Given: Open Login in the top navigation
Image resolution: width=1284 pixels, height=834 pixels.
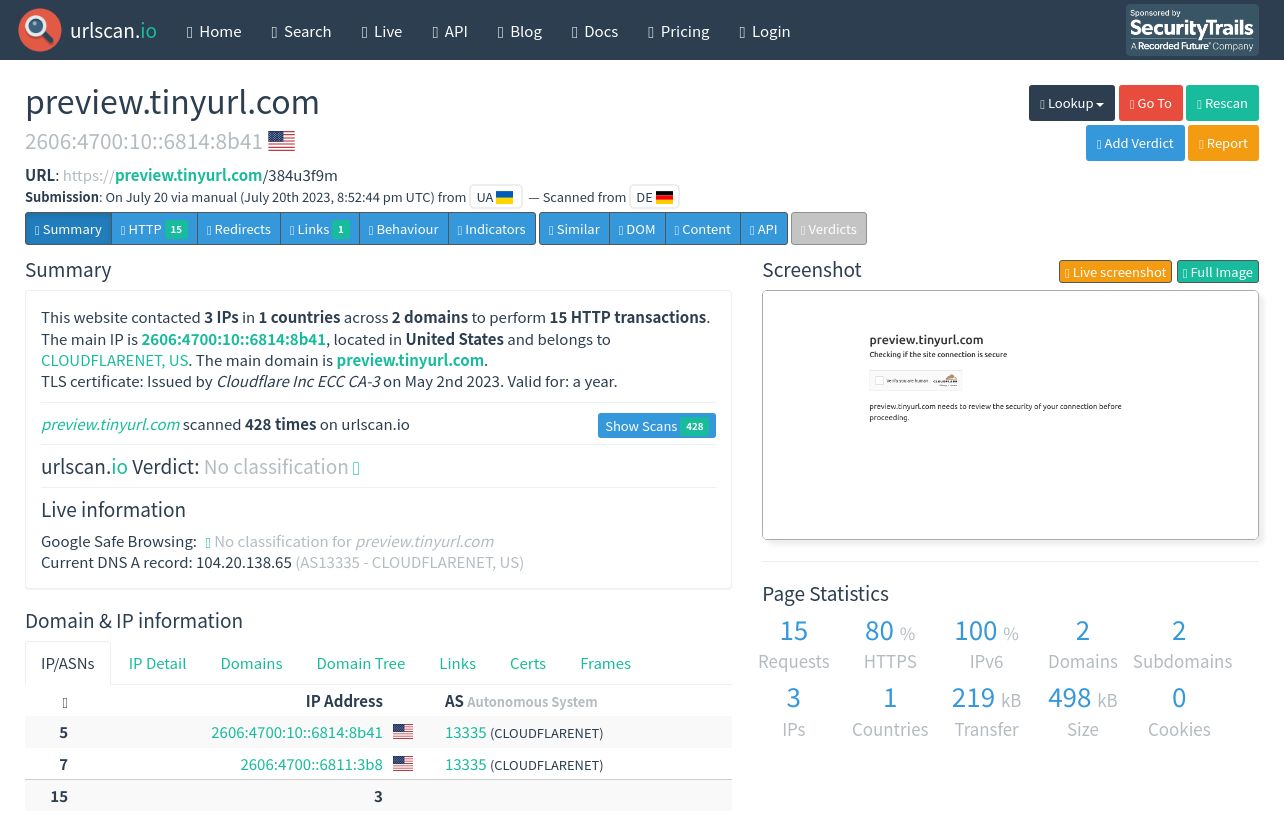Looking at the screenshot, I should pyautogui.click(x=765, y=31).
